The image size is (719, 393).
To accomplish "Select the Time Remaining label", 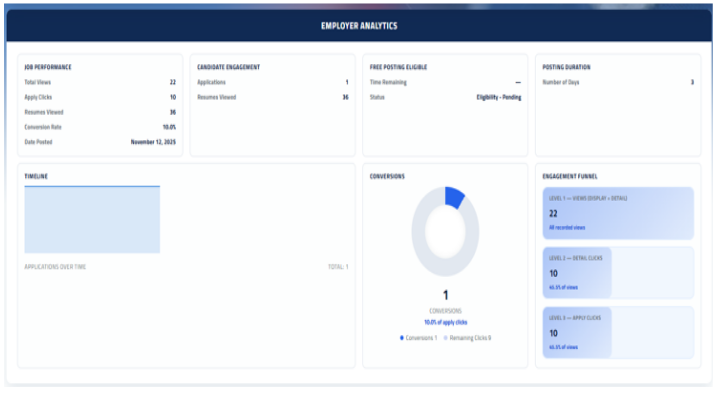I will [388, 82].
